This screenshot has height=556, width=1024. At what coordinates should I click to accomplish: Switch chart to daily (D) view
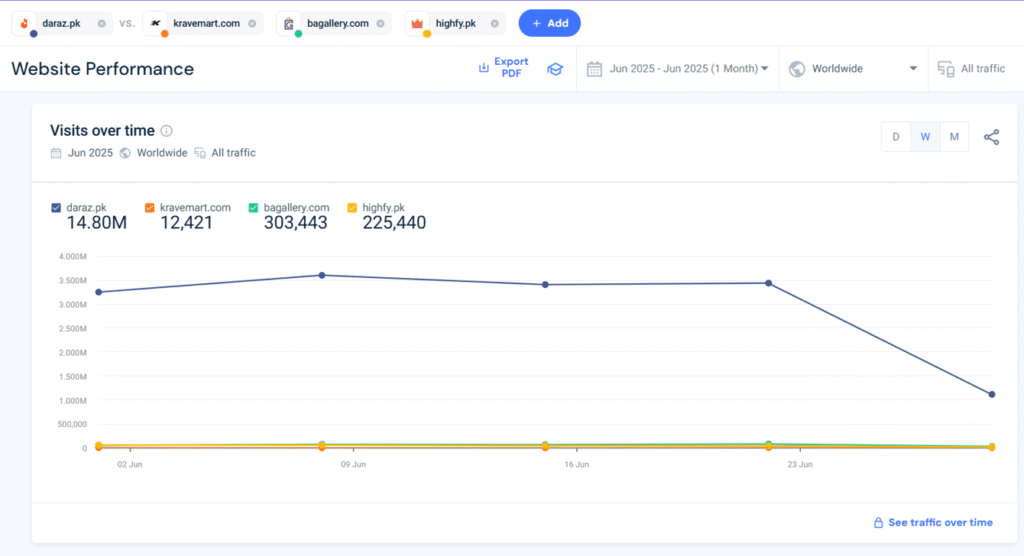click(896, 137)
